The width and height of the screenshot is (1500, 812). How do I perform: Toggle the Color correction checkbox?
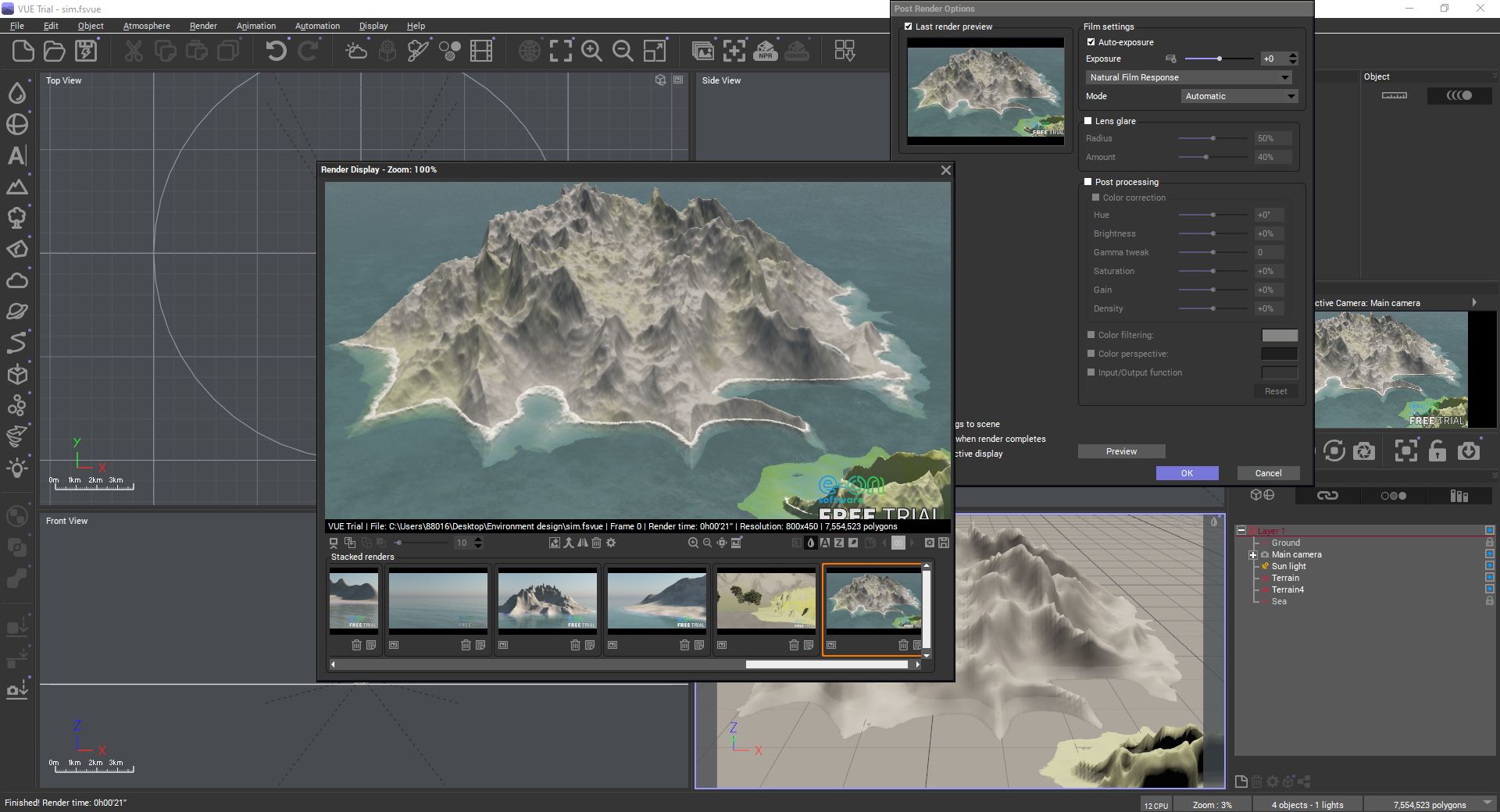click(1095, 198)
